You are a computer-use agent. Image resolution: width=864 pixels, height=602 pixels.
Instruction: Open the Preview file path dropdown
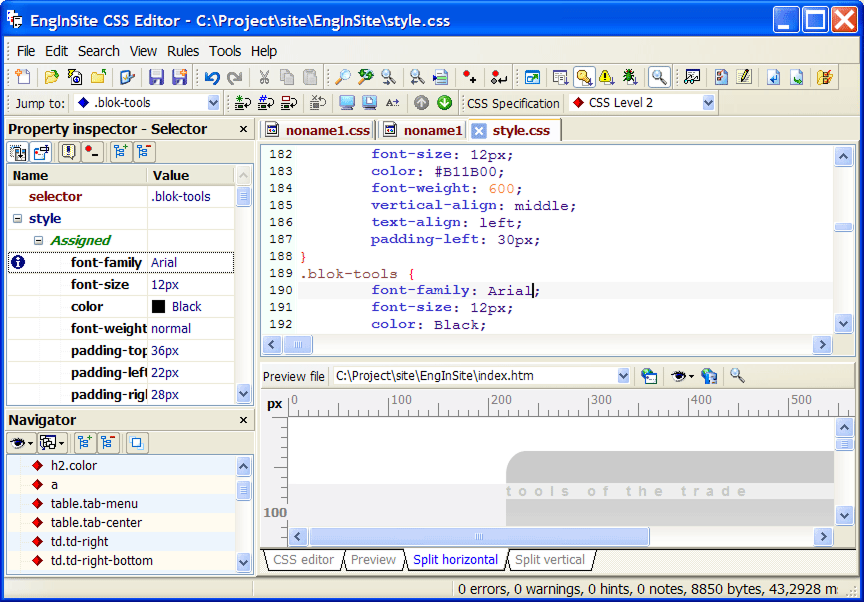pyautogui.click(x=623, y=376)
